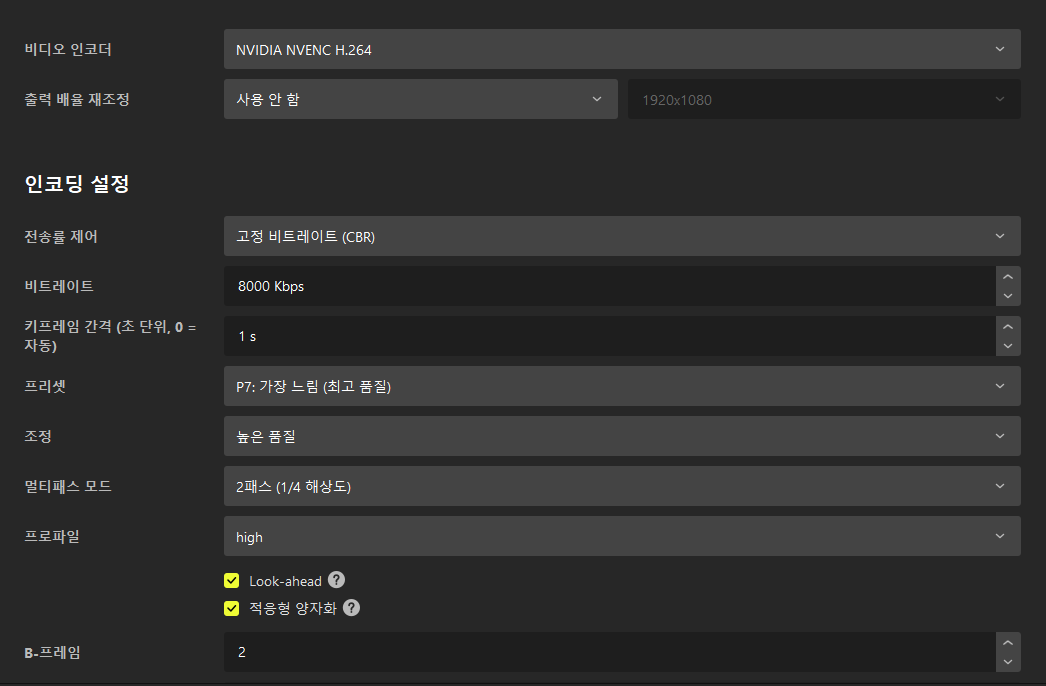Click the 적응형 양자화 help question mark icon
The image size is (1046, 686).
point(351,608)
